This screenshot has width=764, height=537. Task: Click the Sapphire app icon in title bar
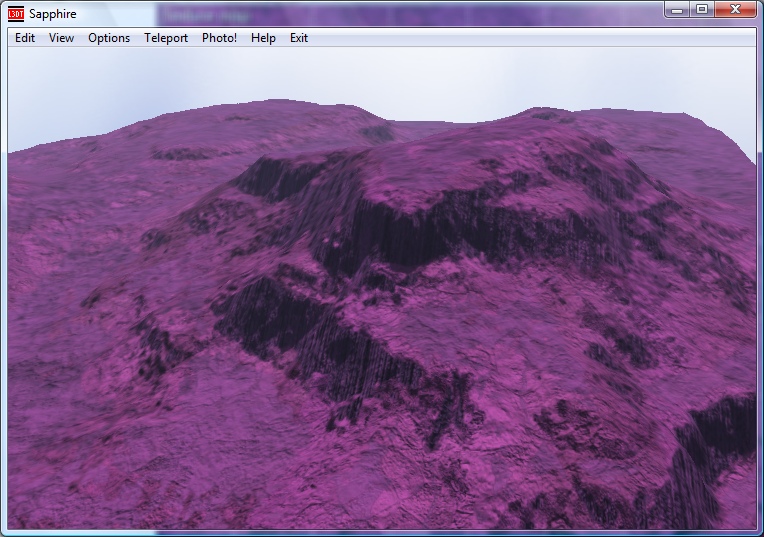coord(15,14)
